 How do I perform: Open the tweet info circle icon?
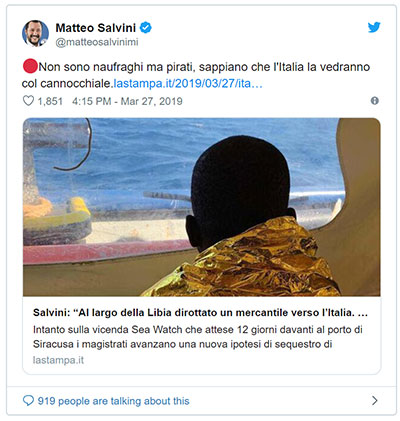point(375,101)
